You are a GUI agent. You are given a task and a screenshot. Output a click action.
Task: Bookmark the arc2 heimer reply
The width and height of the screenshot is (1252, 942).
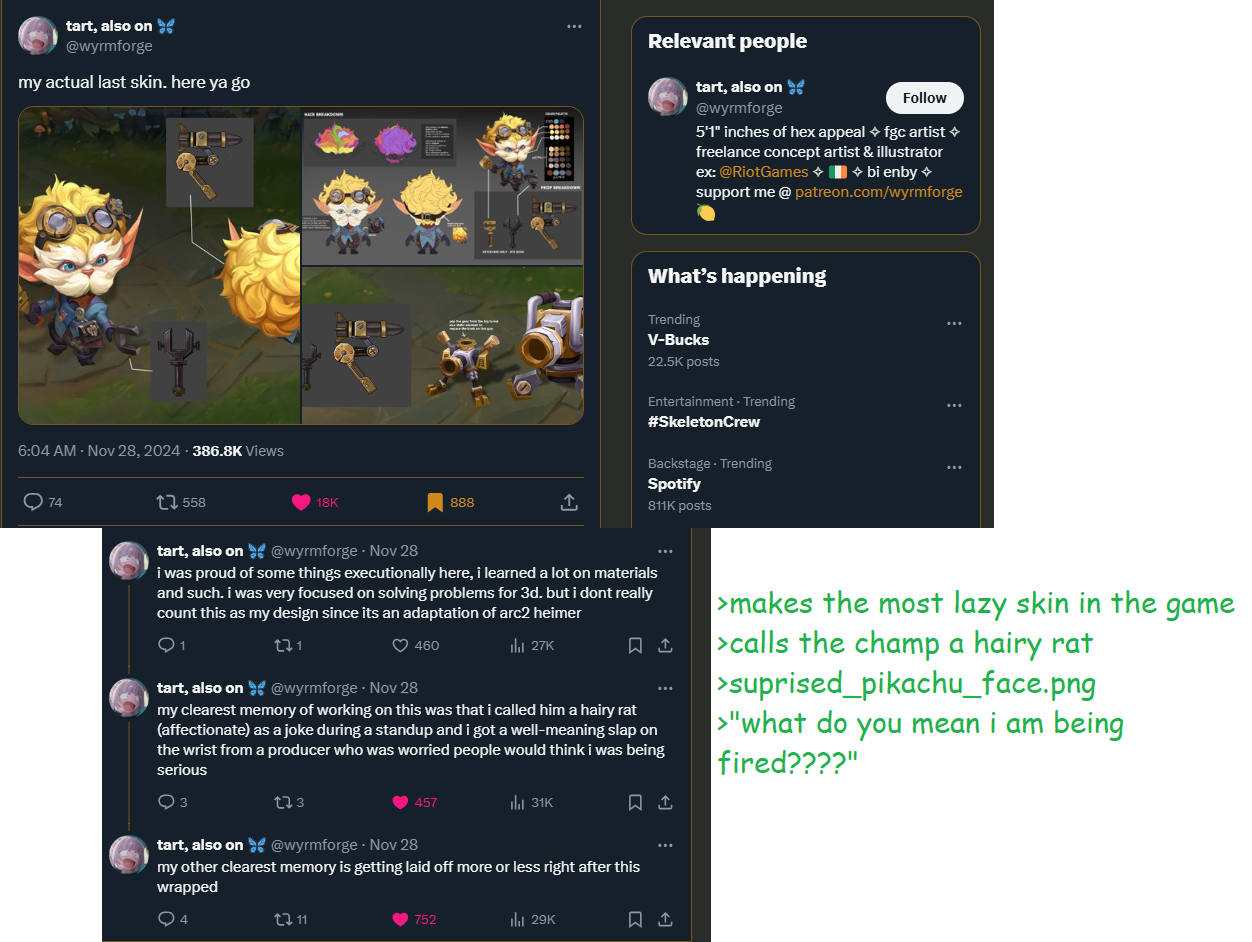coord(634,645)
